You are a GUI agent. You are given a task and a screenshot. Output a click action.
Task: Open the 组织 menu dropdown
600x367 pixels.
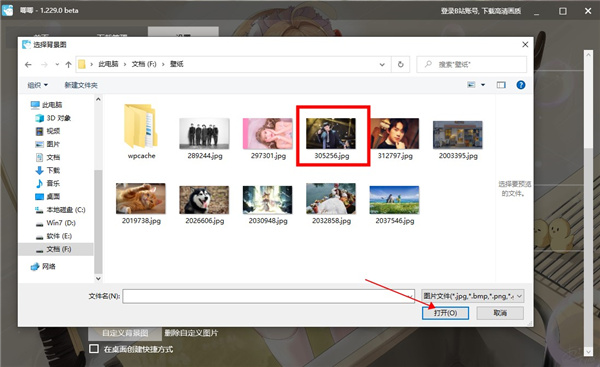[38, 85]
